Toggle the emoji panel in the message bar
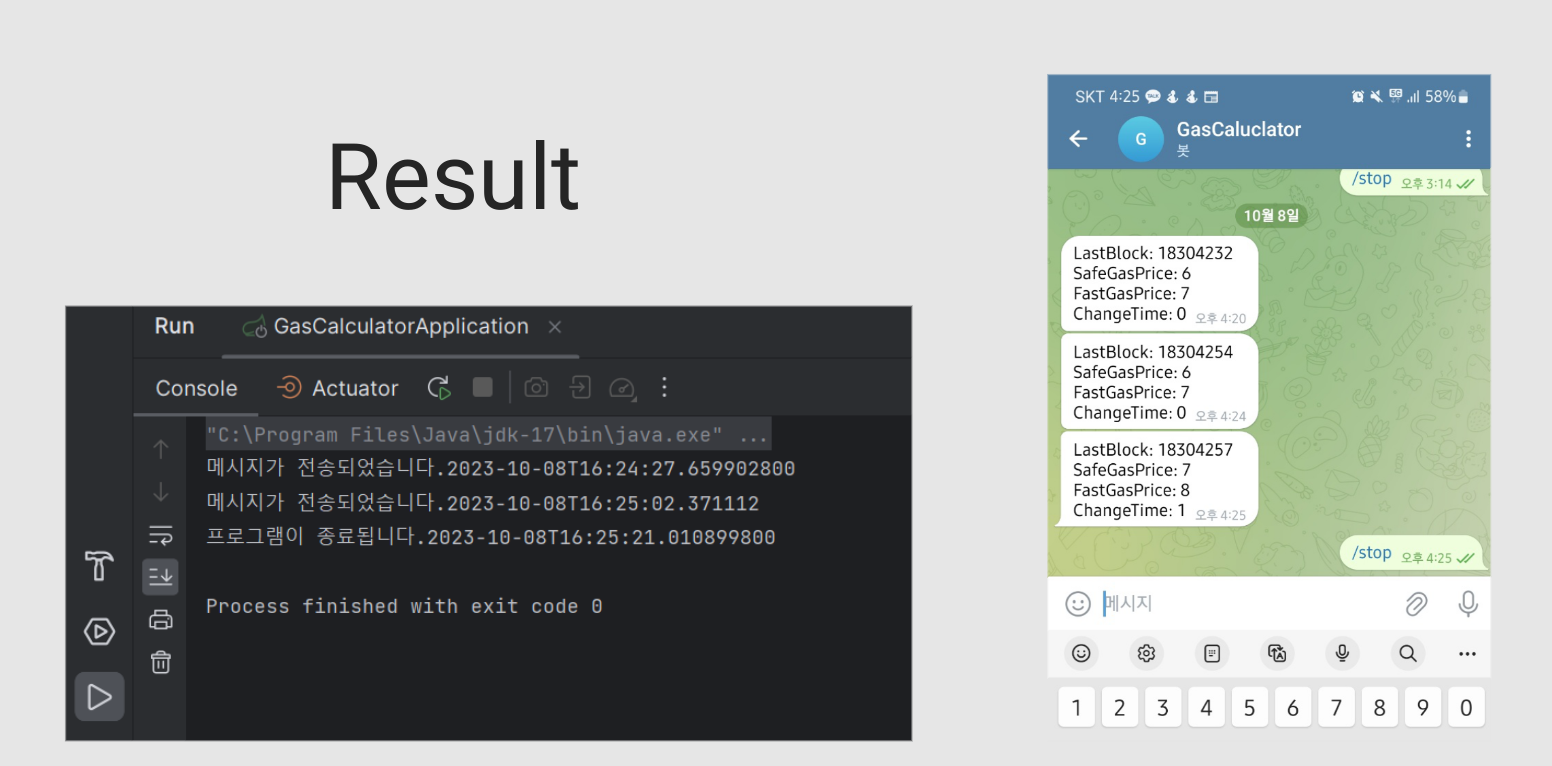The image size is (1552, 766). point(1077,604)
